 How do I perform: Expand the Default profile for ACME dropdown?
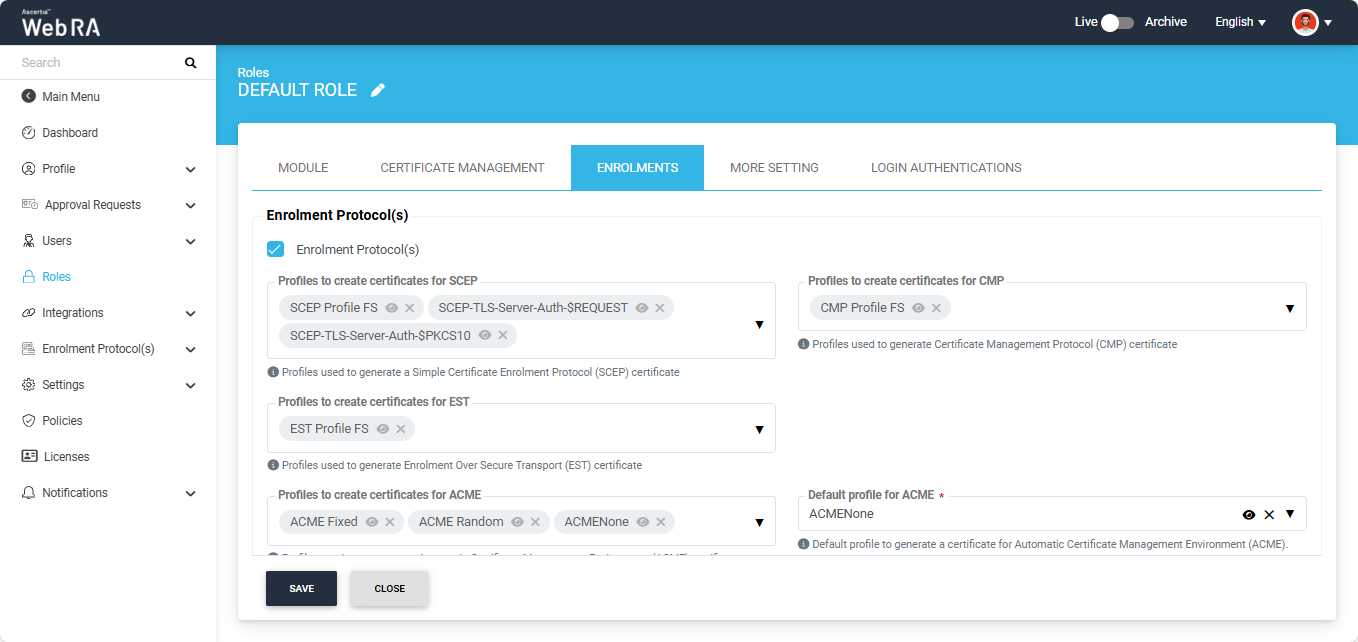1290,514
